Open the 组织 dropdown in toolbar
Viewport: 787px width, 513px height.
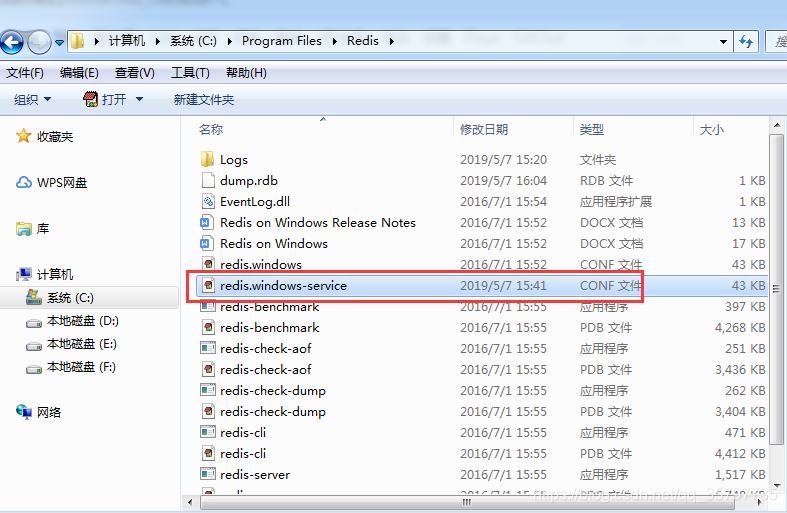32,99
